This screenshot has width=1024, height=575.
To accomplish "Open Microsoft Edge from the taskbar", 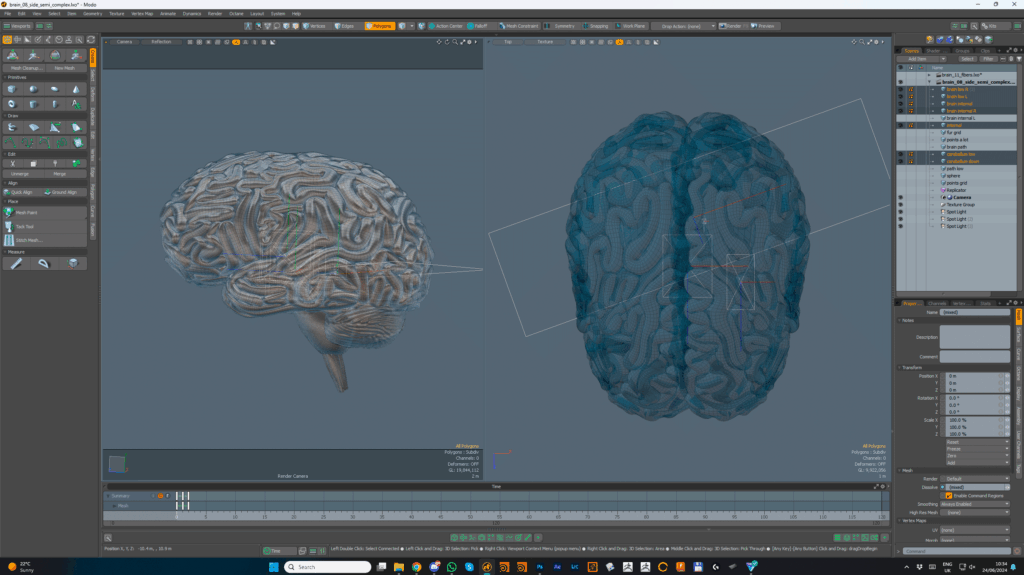I will 416,567.
